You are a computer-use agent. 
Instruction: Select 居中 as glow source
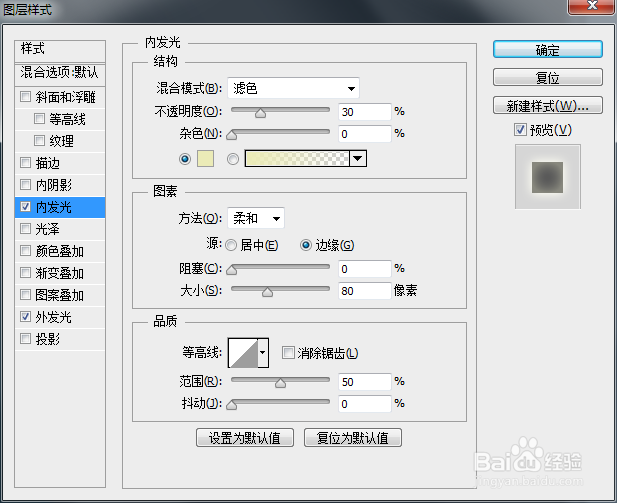231,245
